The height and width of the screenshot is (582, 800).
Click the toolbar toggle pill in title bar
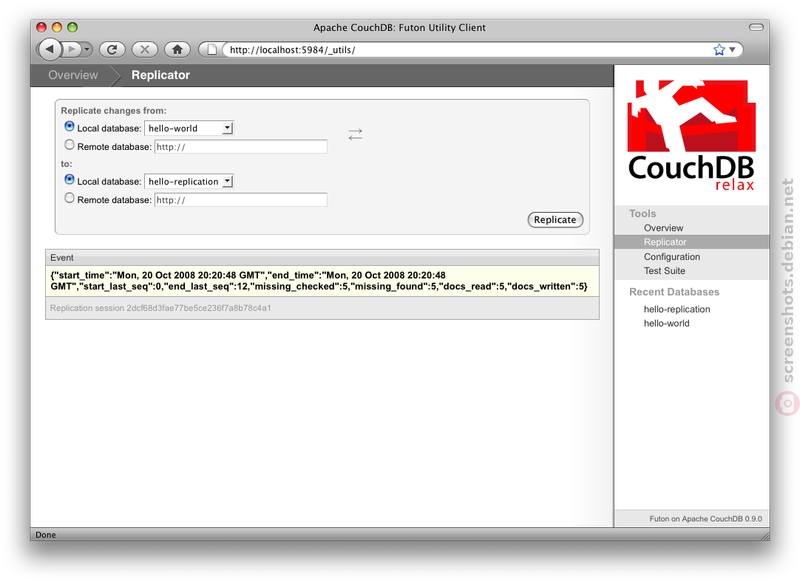click(x=756, y=27)
